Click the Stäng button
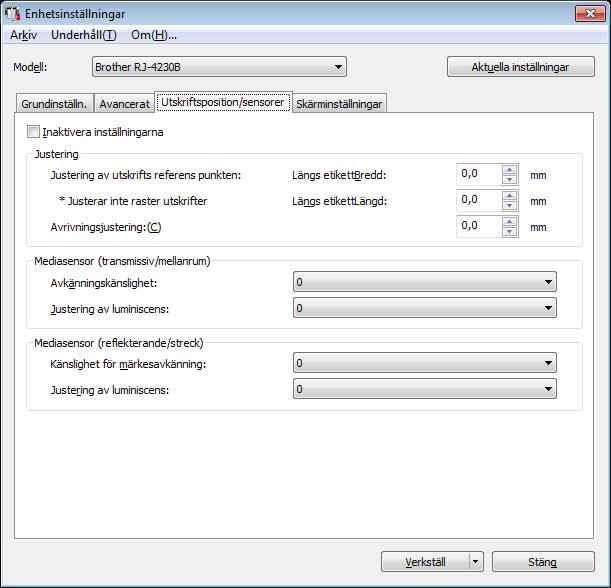The image size is (611, 588). tap(543, 562)
